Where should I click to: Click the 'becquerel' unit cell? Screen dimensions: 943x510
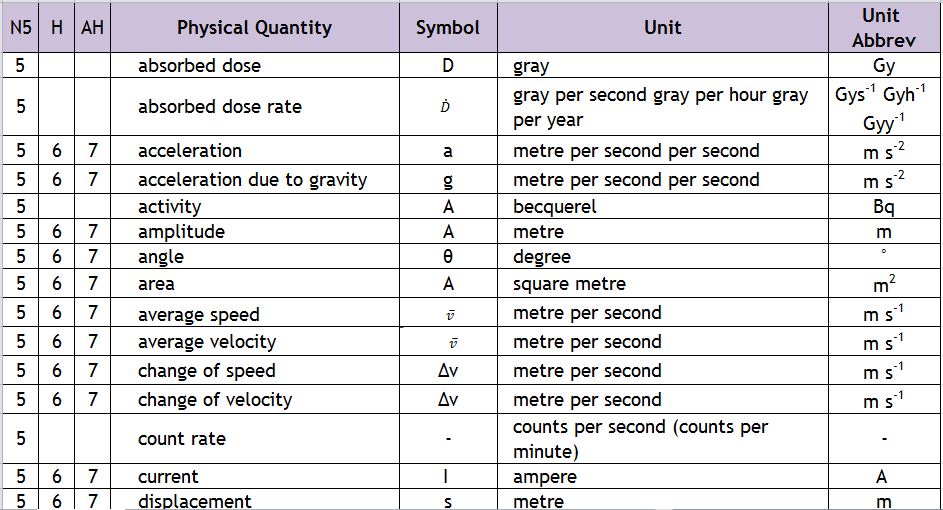click(663, 206)
